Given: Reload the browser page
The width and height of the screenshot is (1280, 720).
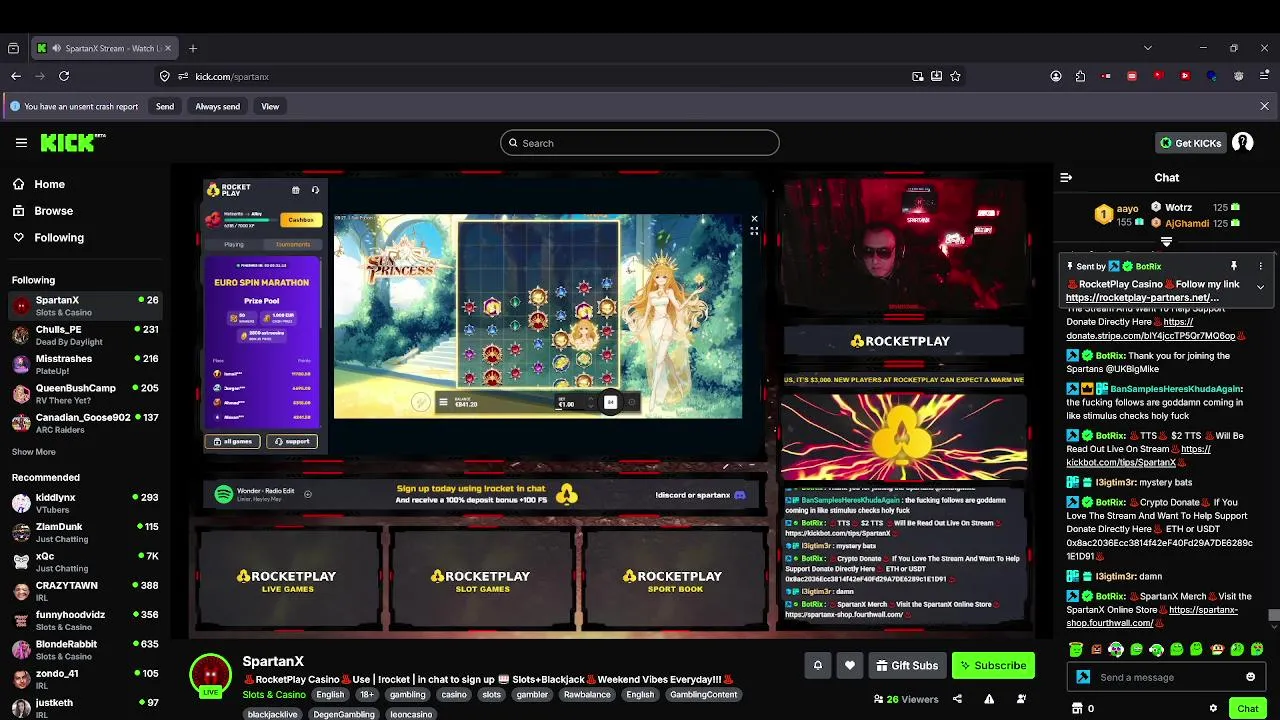Looking at the screenshot, I should [64, 76].
